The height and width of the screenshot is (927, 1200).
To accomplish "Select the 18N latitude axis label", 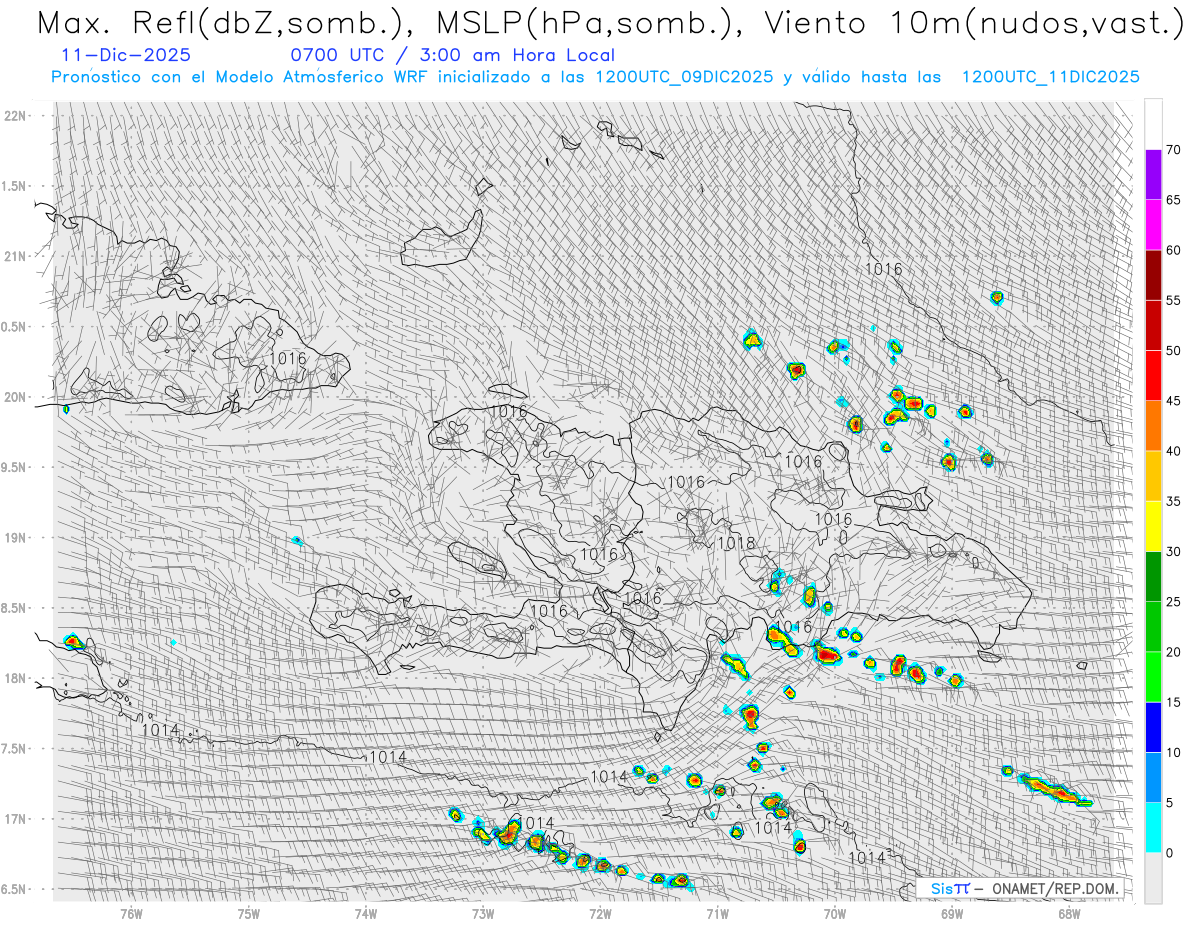I will (15, 678).
